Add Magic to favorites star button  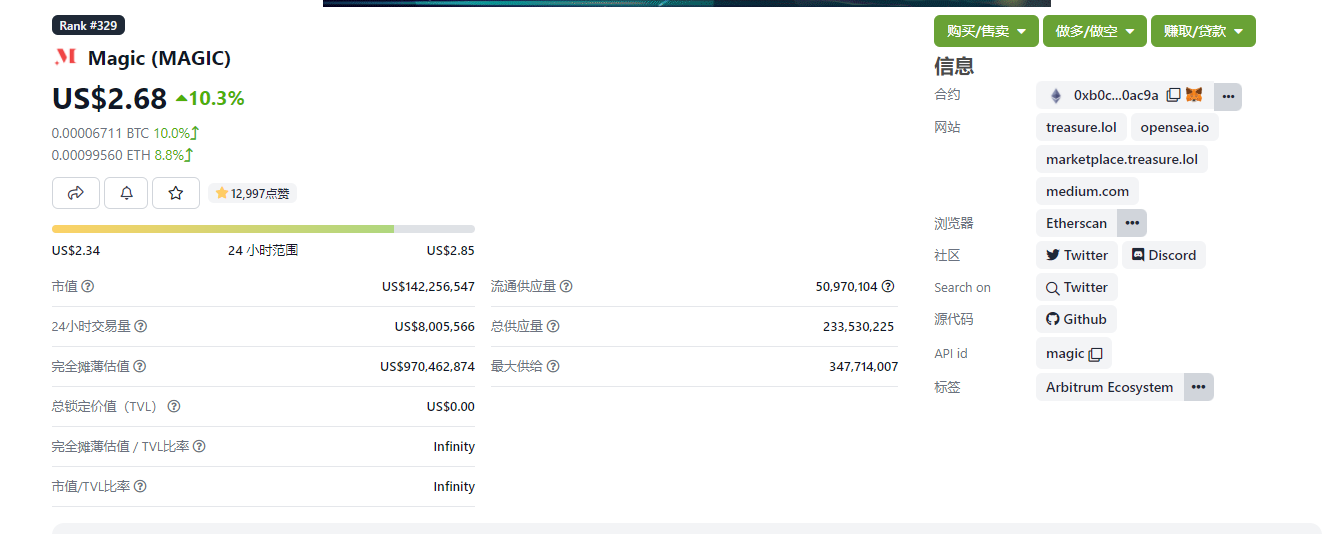pyautogui.click(x=176, y=193)
